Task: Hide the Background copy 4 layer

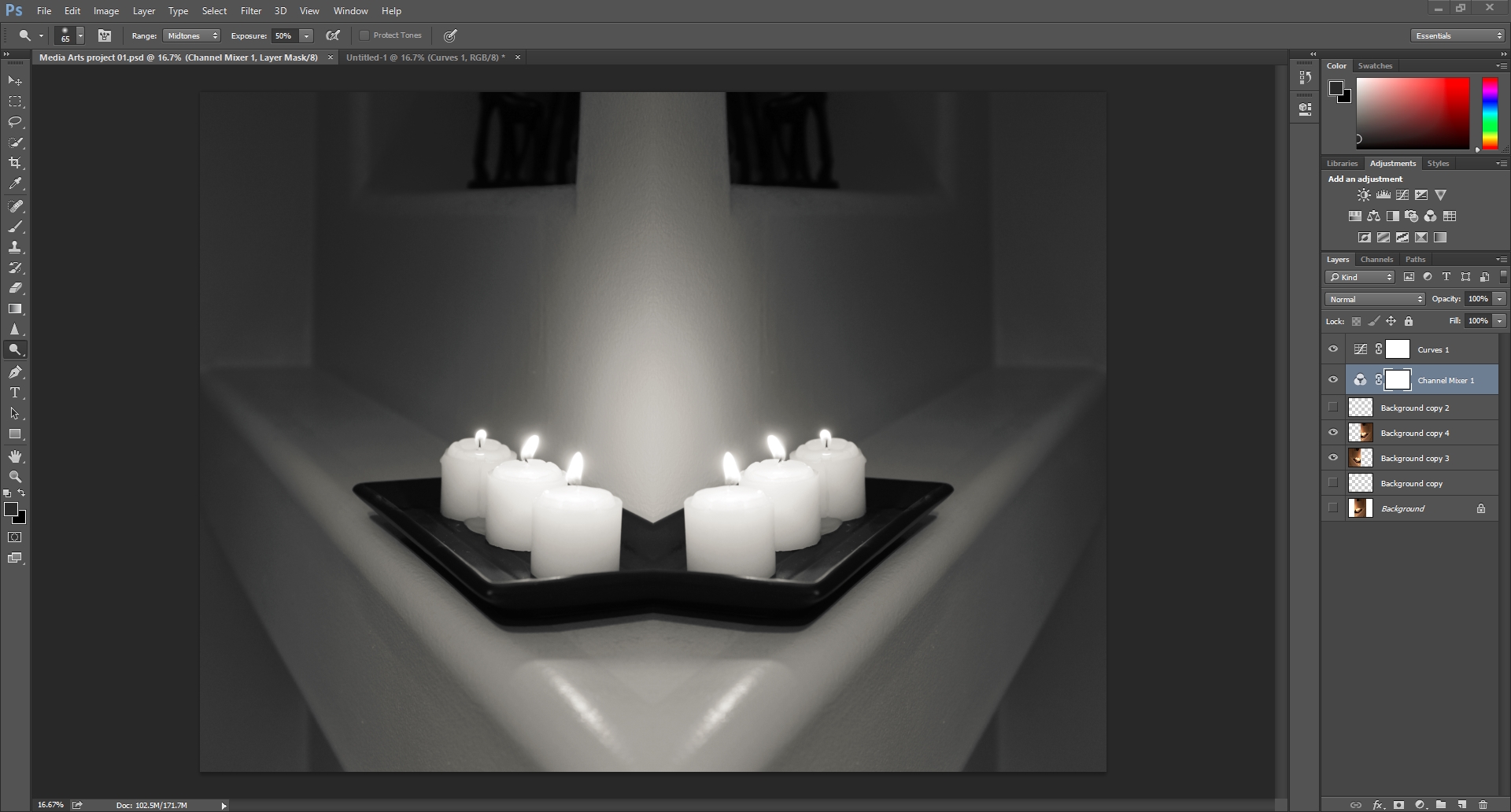Action: click(x=1333, y=433)
